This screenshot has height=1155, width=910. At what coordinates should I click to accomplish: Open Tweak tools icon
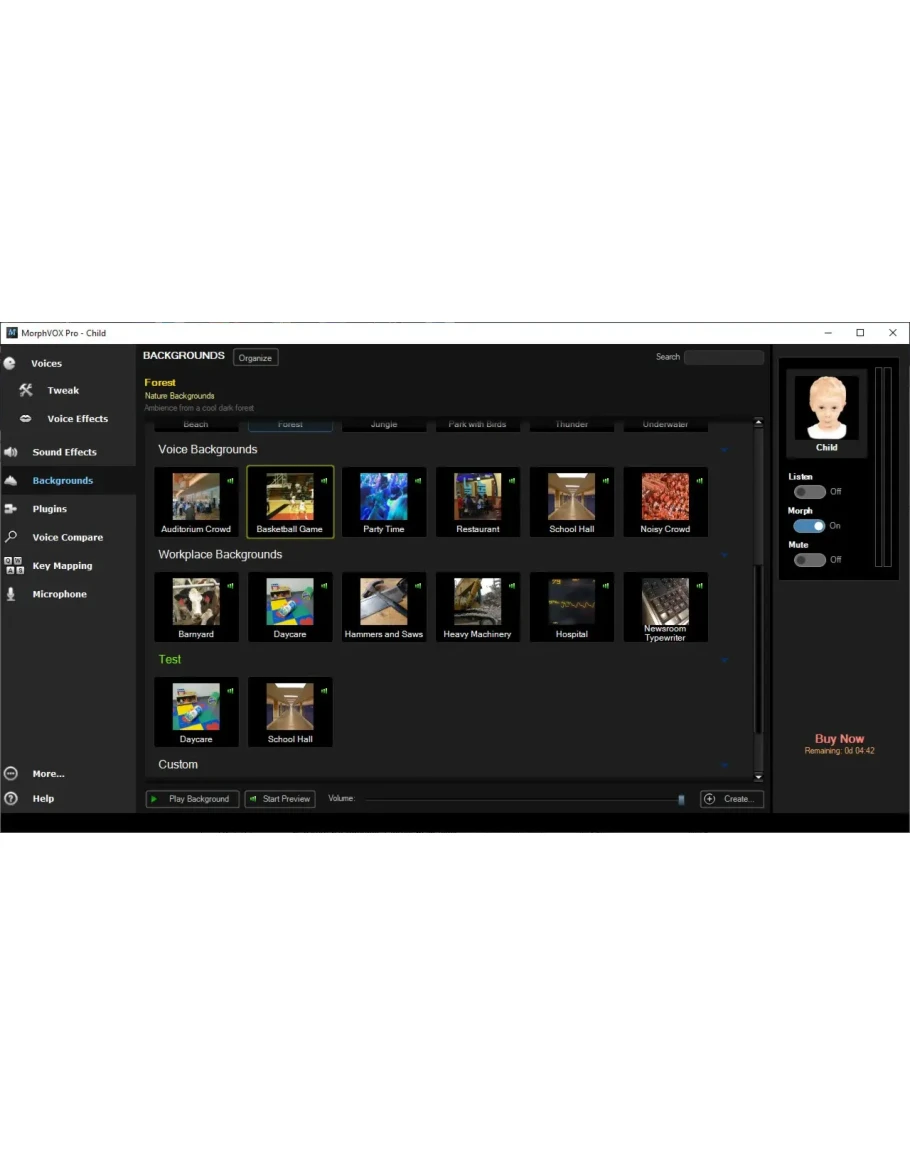click(26, 391)
